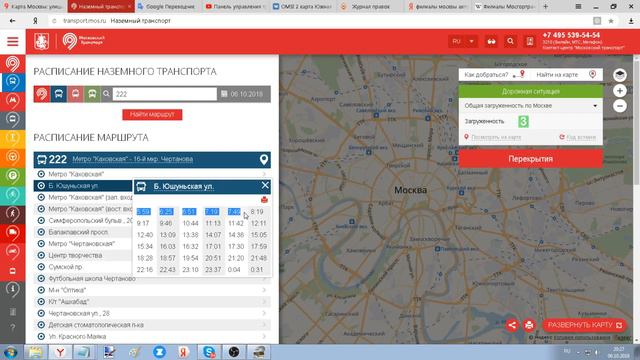Expand the Детская стоматологическая п-ка row
640x360 pixels.
tap(151, 325)
